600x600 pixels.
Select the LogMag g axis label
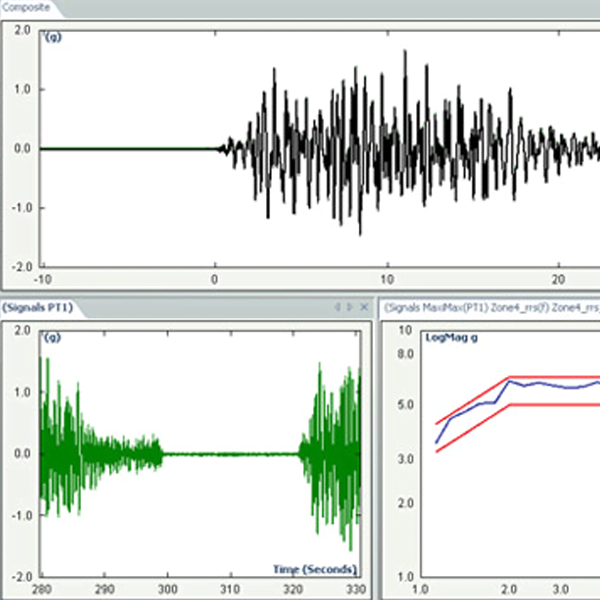click(x=451, y=337)
